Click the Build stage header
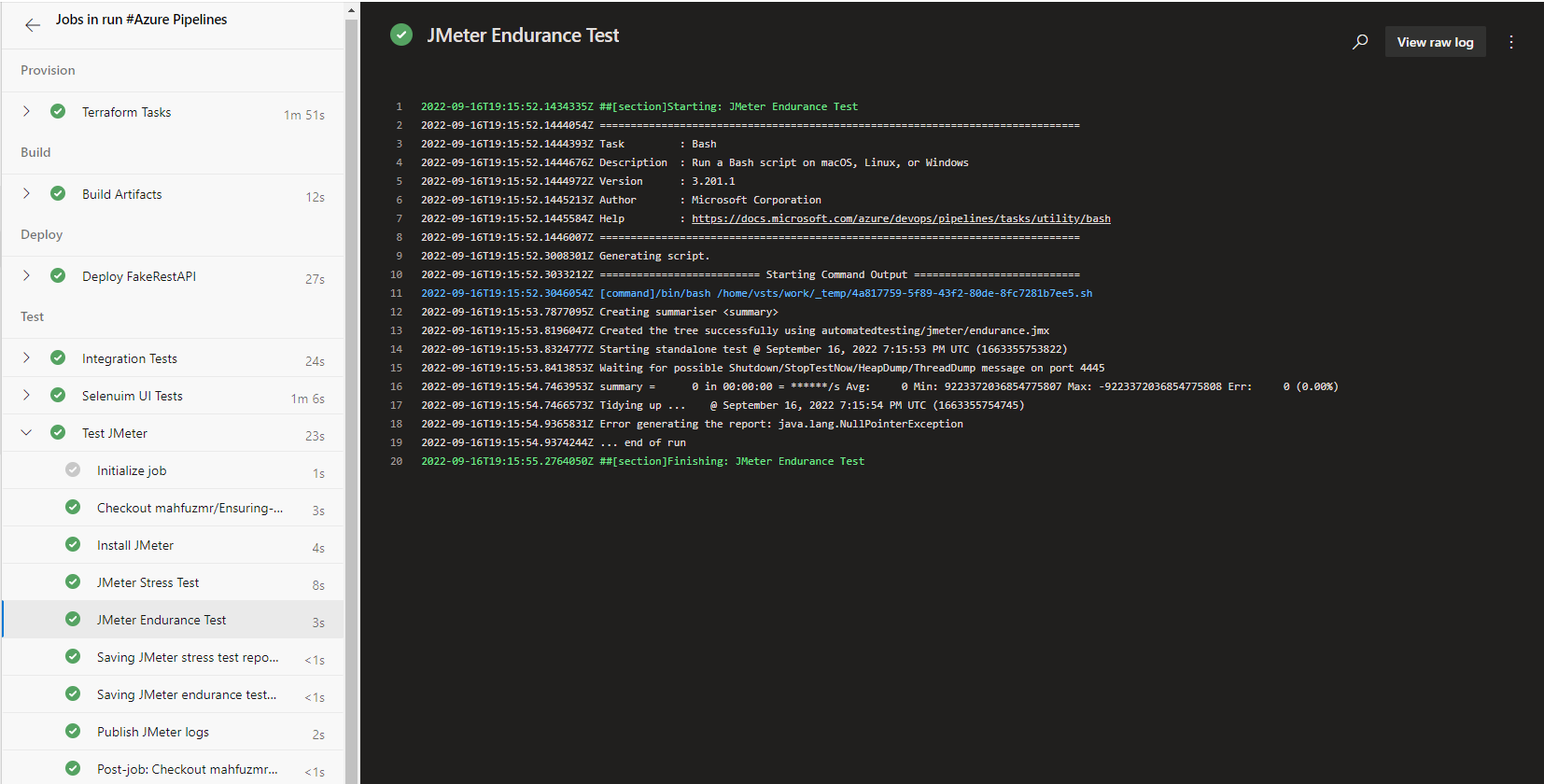Image resolution: width=1544 pixels, height=784 pixels. coord(35,152)
